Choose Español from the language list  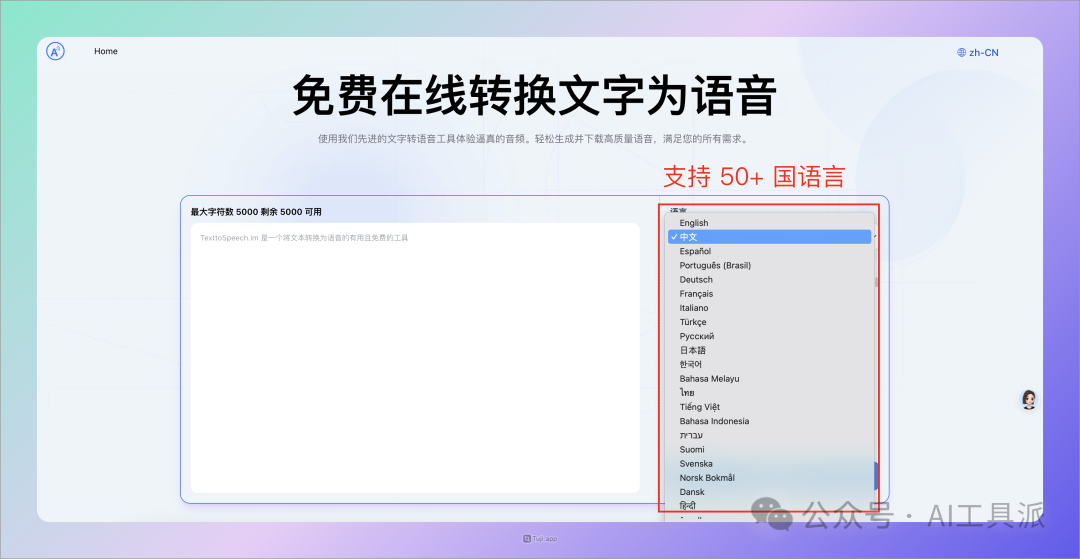(769, 251)
